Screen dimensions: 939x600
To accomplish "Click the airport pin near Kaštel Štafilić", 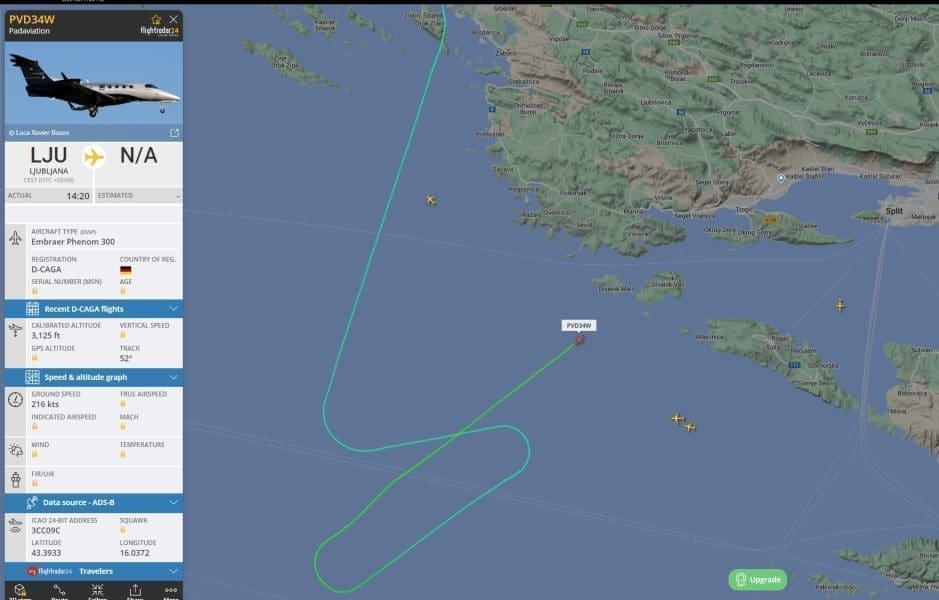I will click(x=781, y=178).
